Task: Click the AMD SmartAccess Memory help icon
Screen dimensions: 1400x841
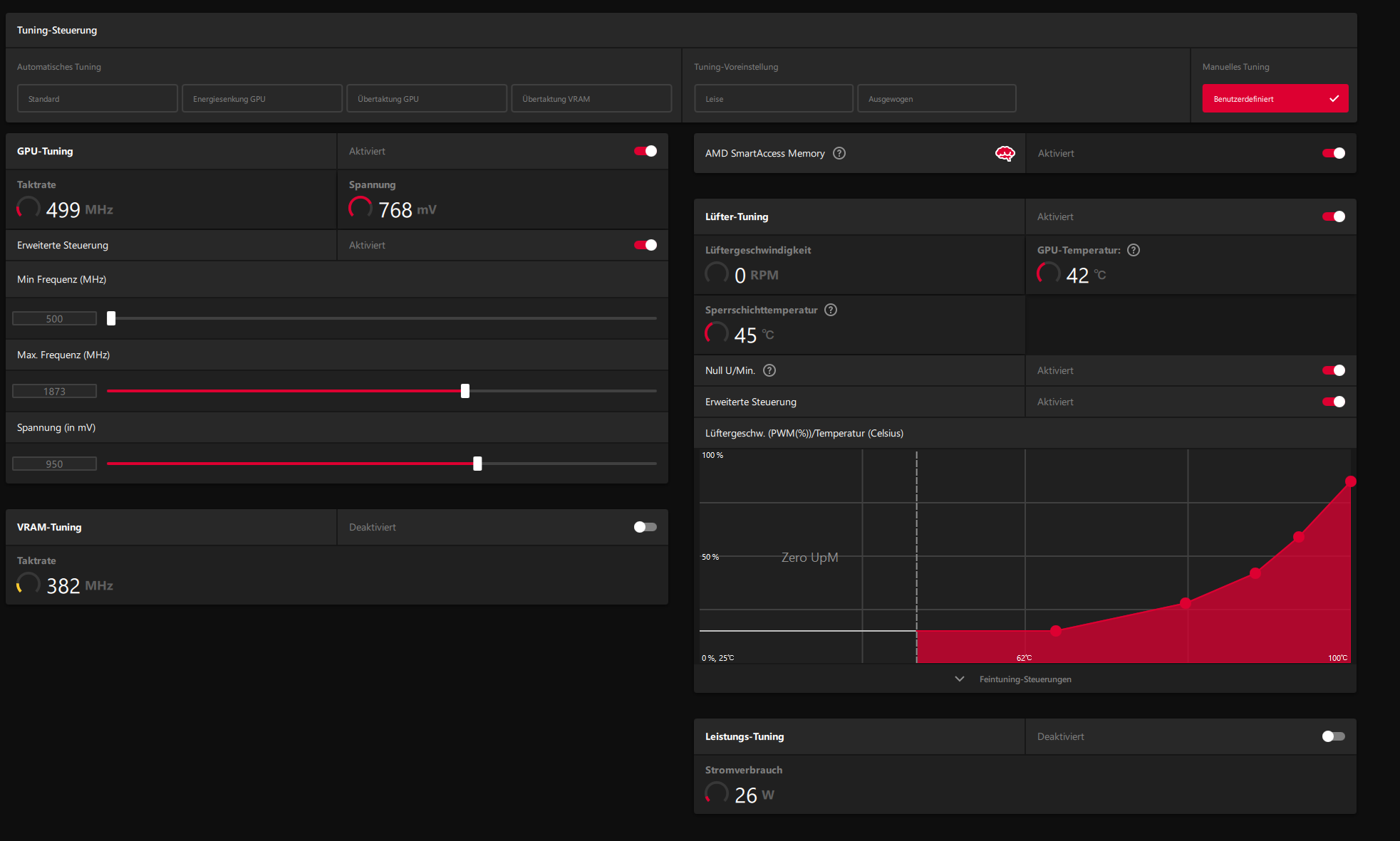Action: tap(839, 153)
